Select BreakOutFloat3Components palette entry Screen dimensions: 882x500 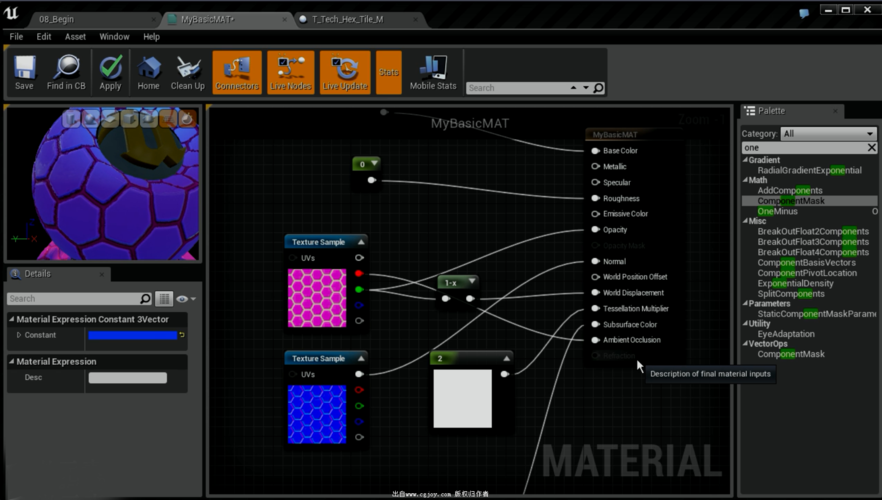pos(812,242)
